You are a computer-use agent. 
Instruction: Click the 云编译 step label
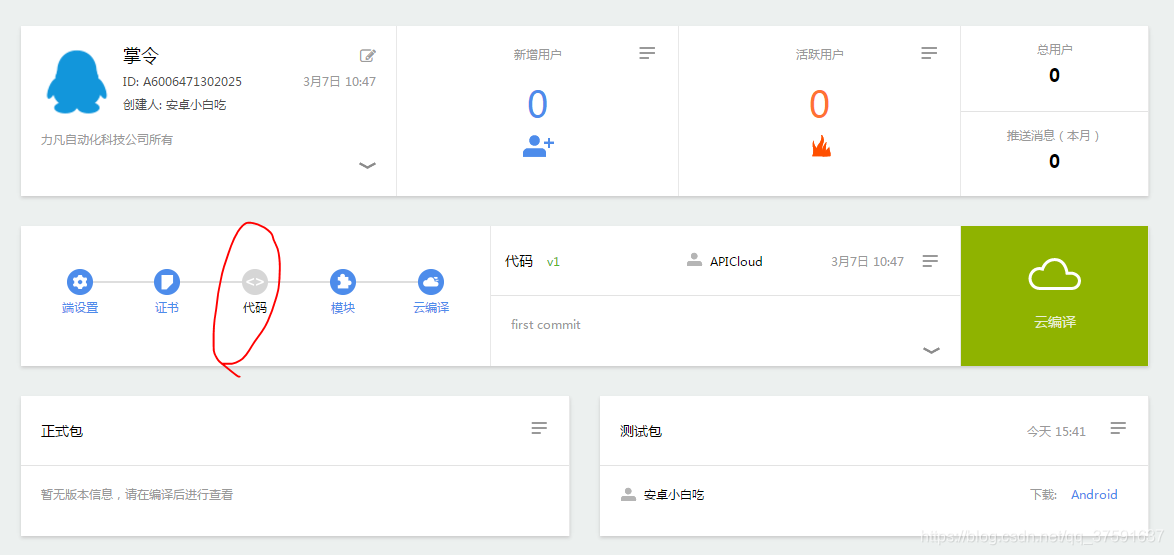click(431, 308)
